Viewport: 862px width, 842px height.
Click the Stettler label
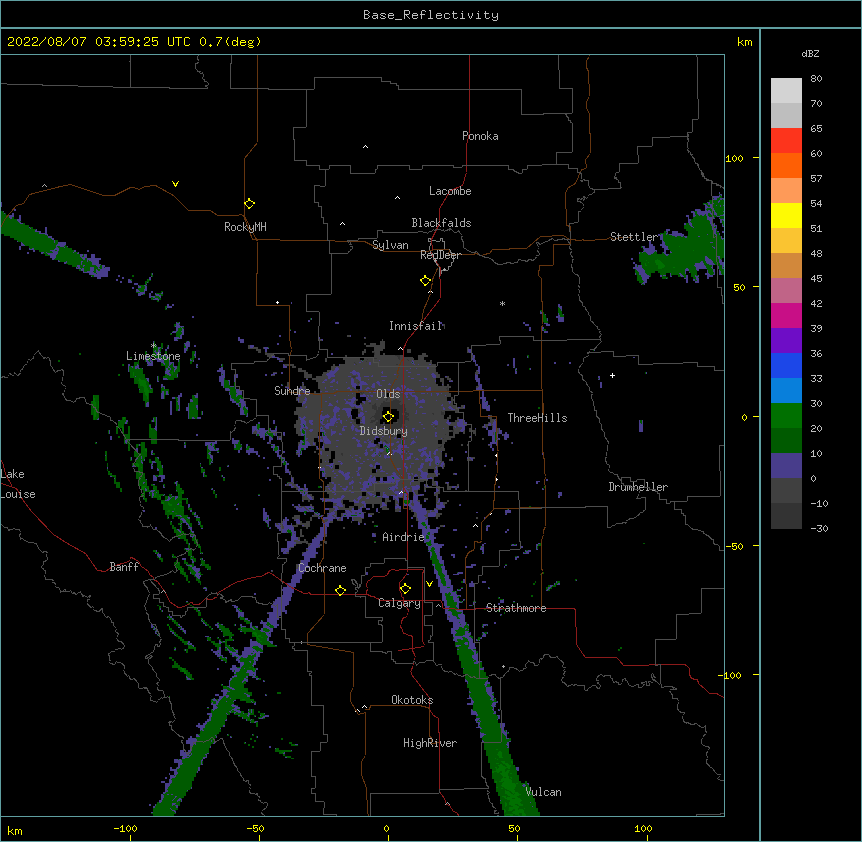click(633, 237)
